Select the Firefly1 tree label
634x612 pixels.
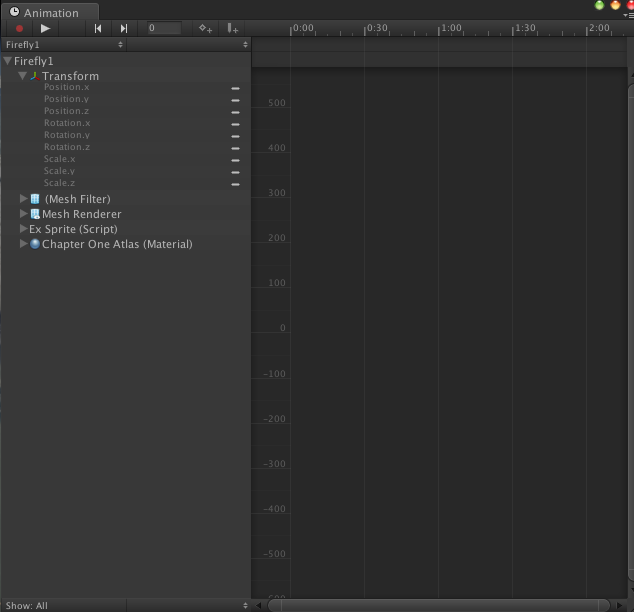click(x=34, y=61)
